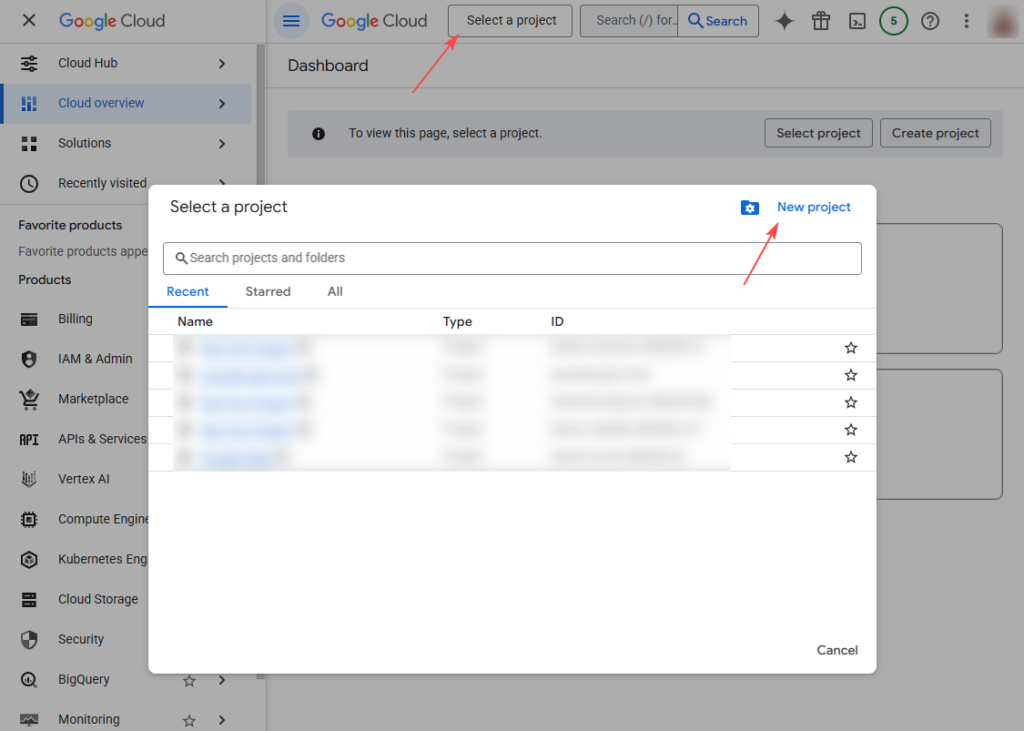This screenshot has height=731, width=1024.
Task: Expand the Cloud Hub submenu arrow
Action: tap(222, 63)
